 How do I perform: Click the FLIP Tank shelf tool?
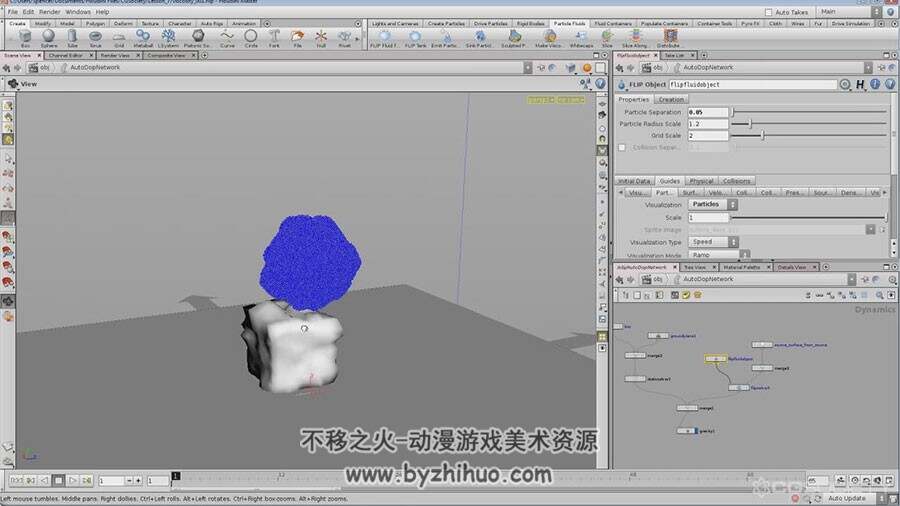click(415, 38)
